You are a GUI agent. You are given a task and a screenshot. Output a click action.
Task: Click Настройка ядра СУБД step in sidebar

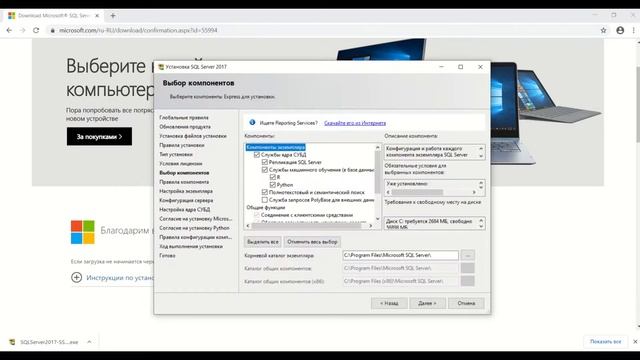[184, 209]
